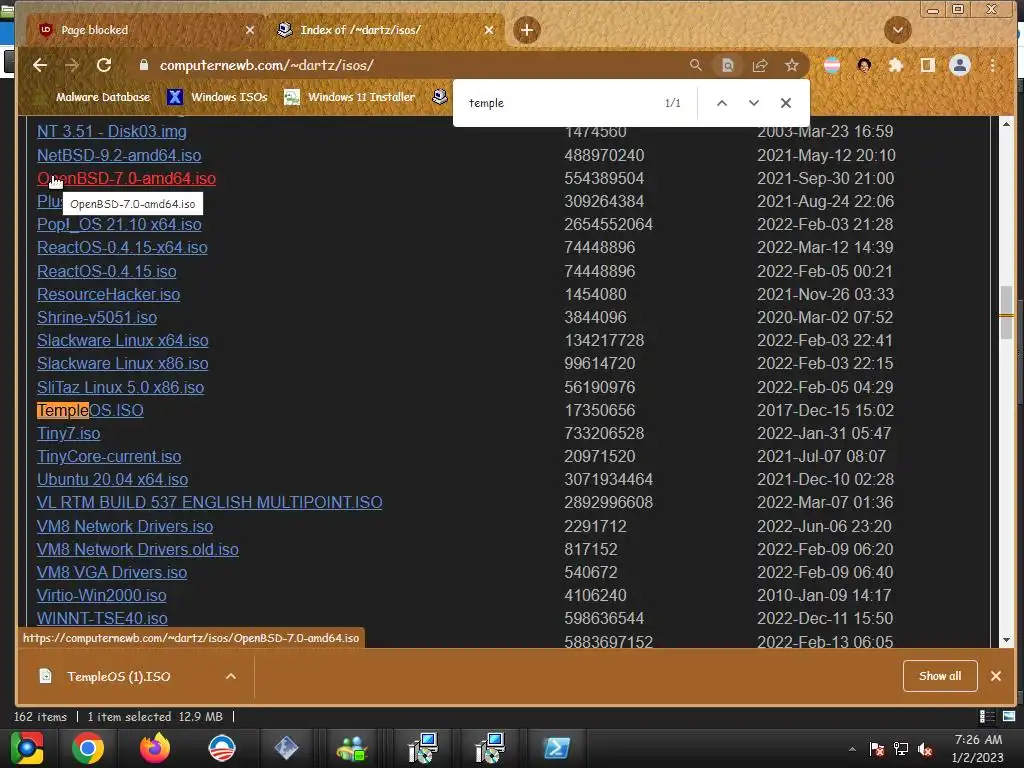Open a new browser tab
1024x768 pixels.
526,30
